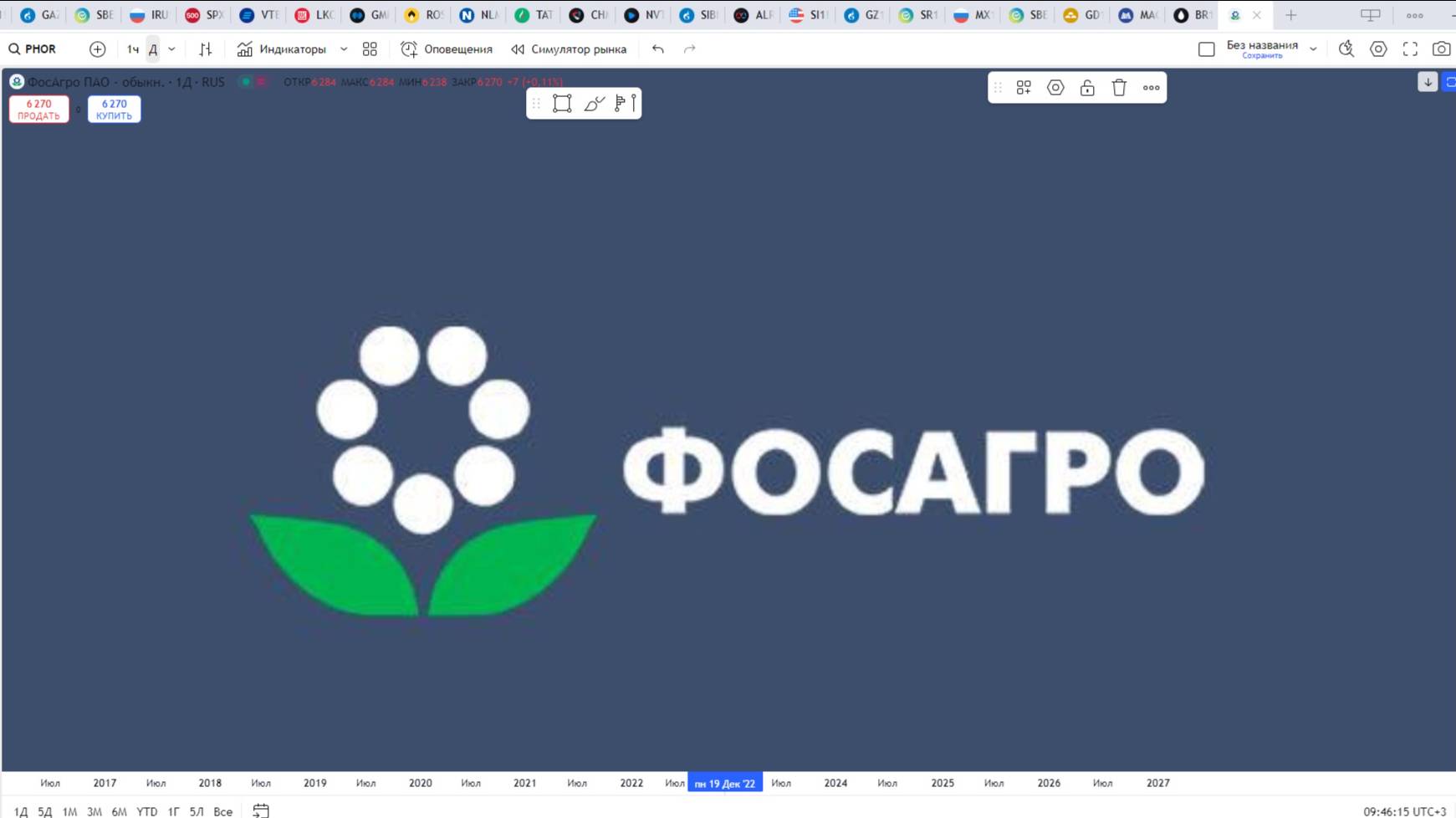Click the Сохранить save link
This screenshot has height=818, width=1456.
pos(1262,56)
